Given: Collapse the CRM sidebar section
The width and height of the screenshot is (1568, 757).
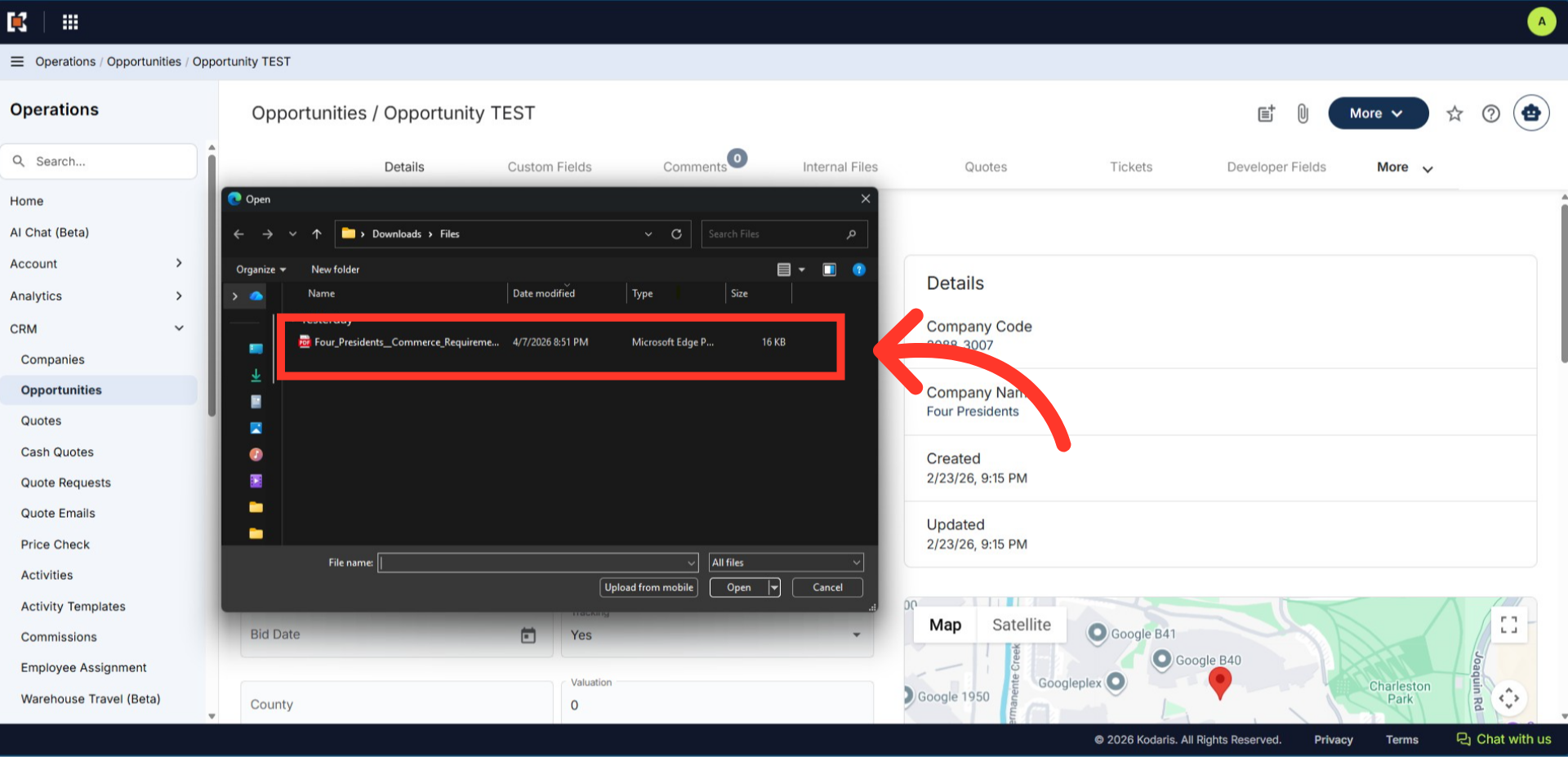Looking at the screenshot, I should click(x=179, y=328).
